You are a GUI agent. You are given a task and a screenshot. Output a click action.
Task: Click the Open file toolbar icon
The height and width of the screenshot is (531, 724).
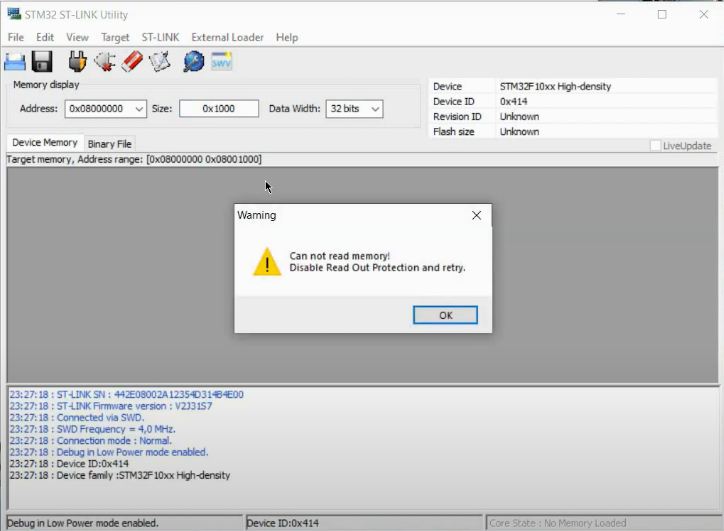tap(16, 62)
